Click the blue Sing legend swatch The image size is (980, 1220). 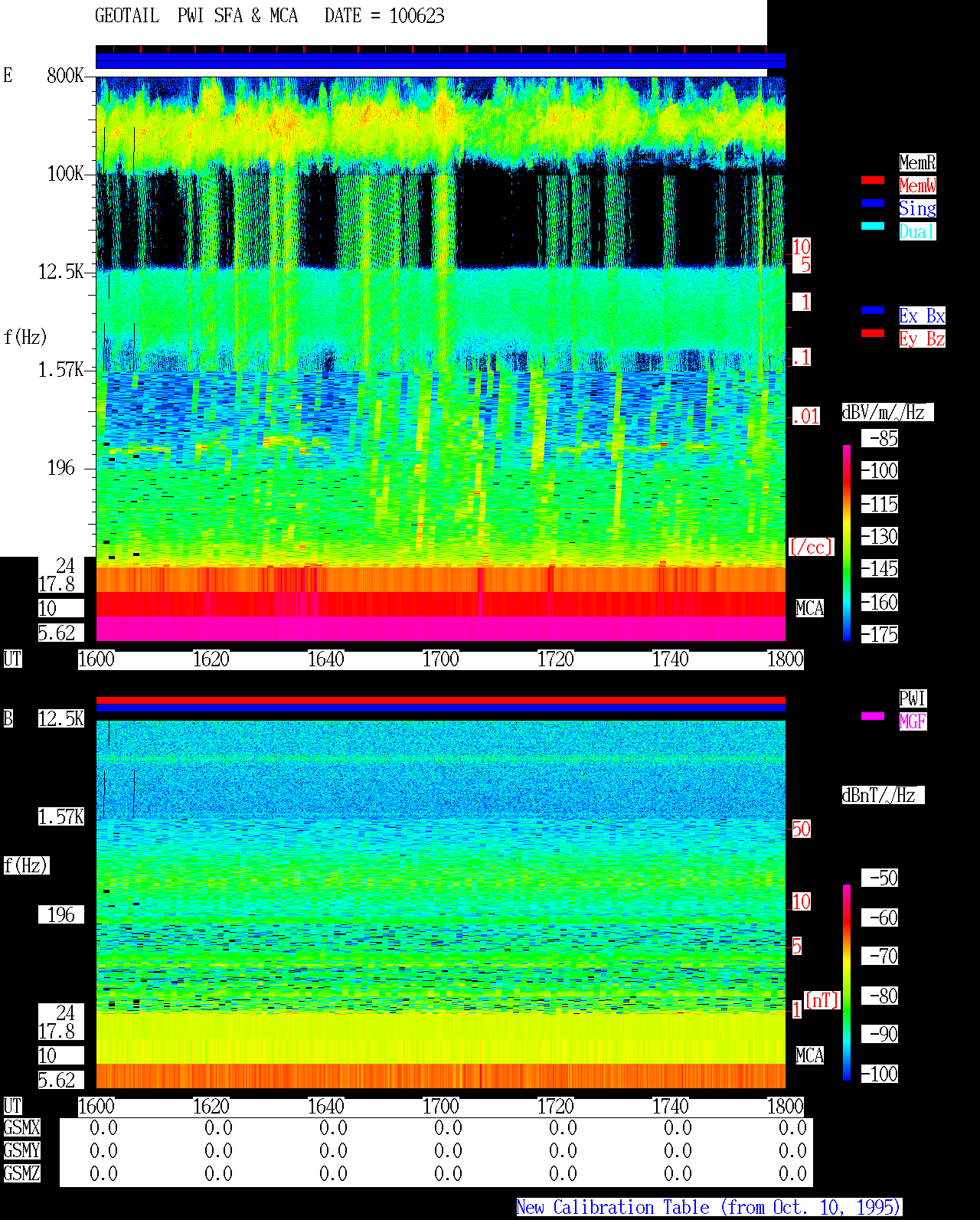[873, 203]
